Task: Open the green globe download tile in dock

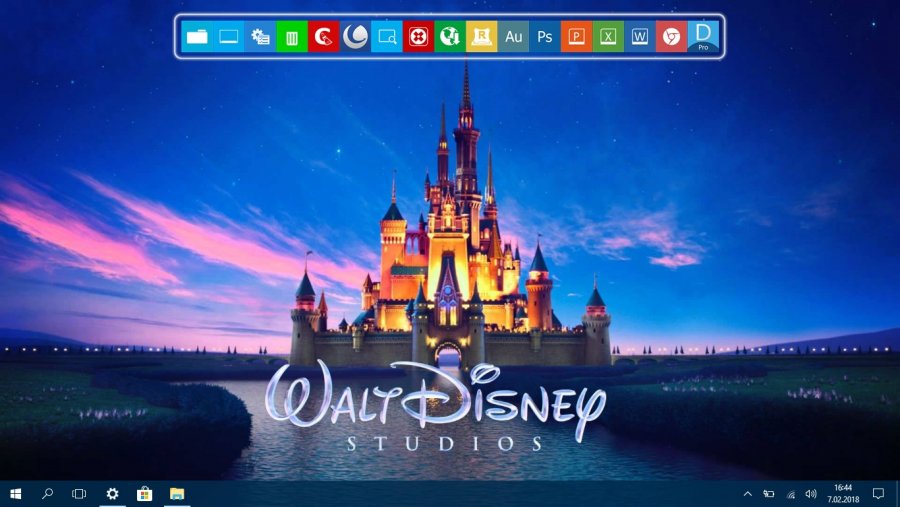Action: [449, 37]
